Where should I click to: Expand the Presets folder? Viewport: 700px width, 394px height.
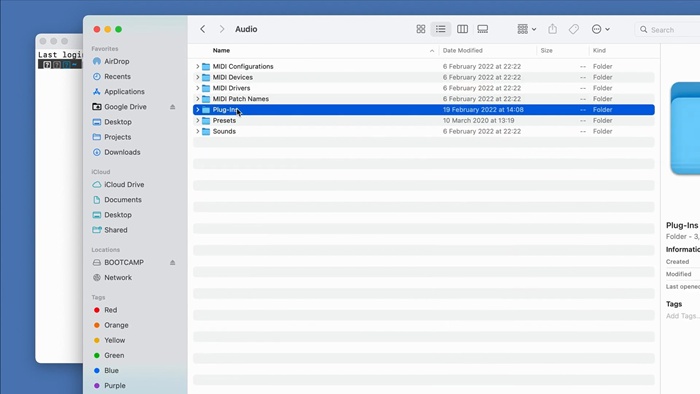tap(198, 120)
